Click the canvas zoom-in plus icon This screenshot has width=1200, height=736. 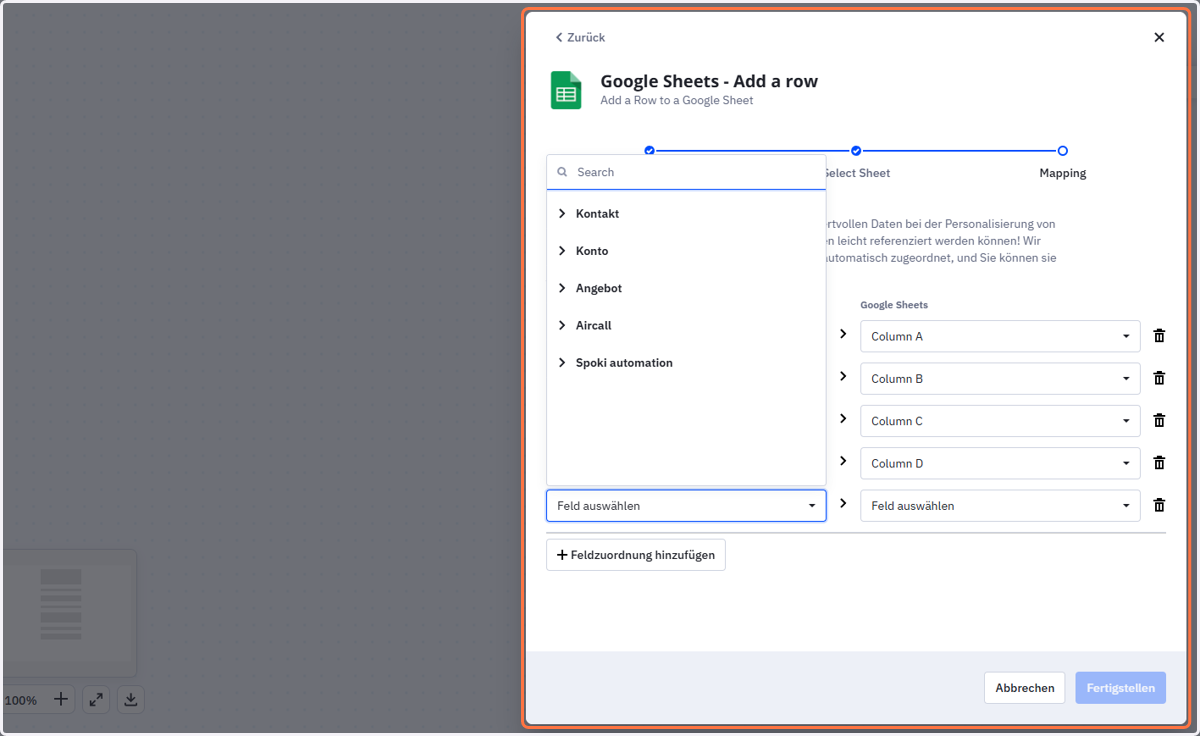[x=61, y=700]
